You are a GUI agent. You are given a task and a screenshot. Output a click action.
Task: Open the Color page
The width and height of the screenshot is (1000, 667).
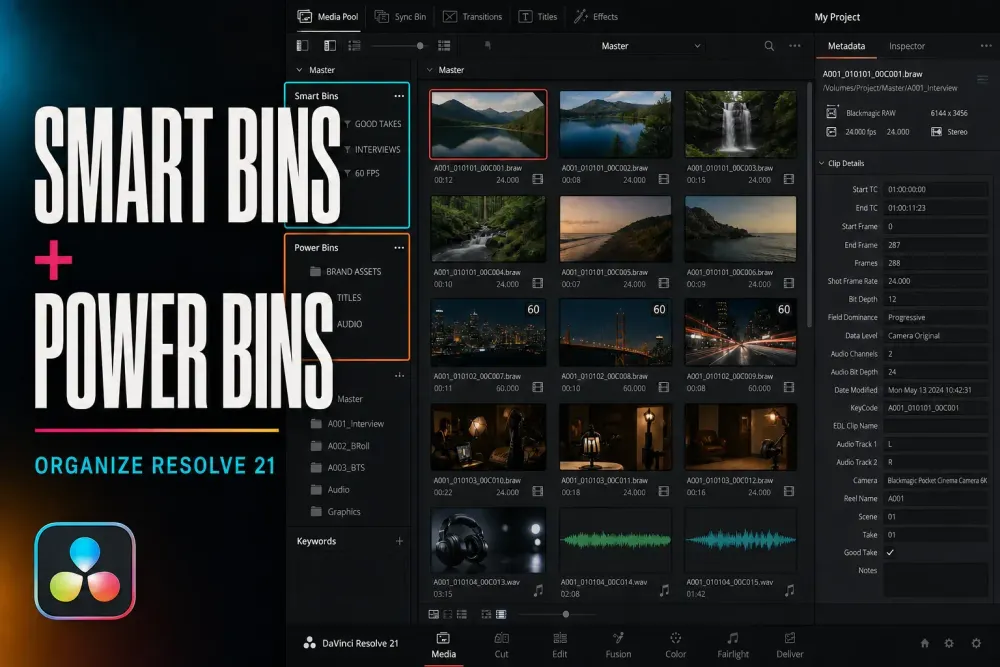[675, 645]
